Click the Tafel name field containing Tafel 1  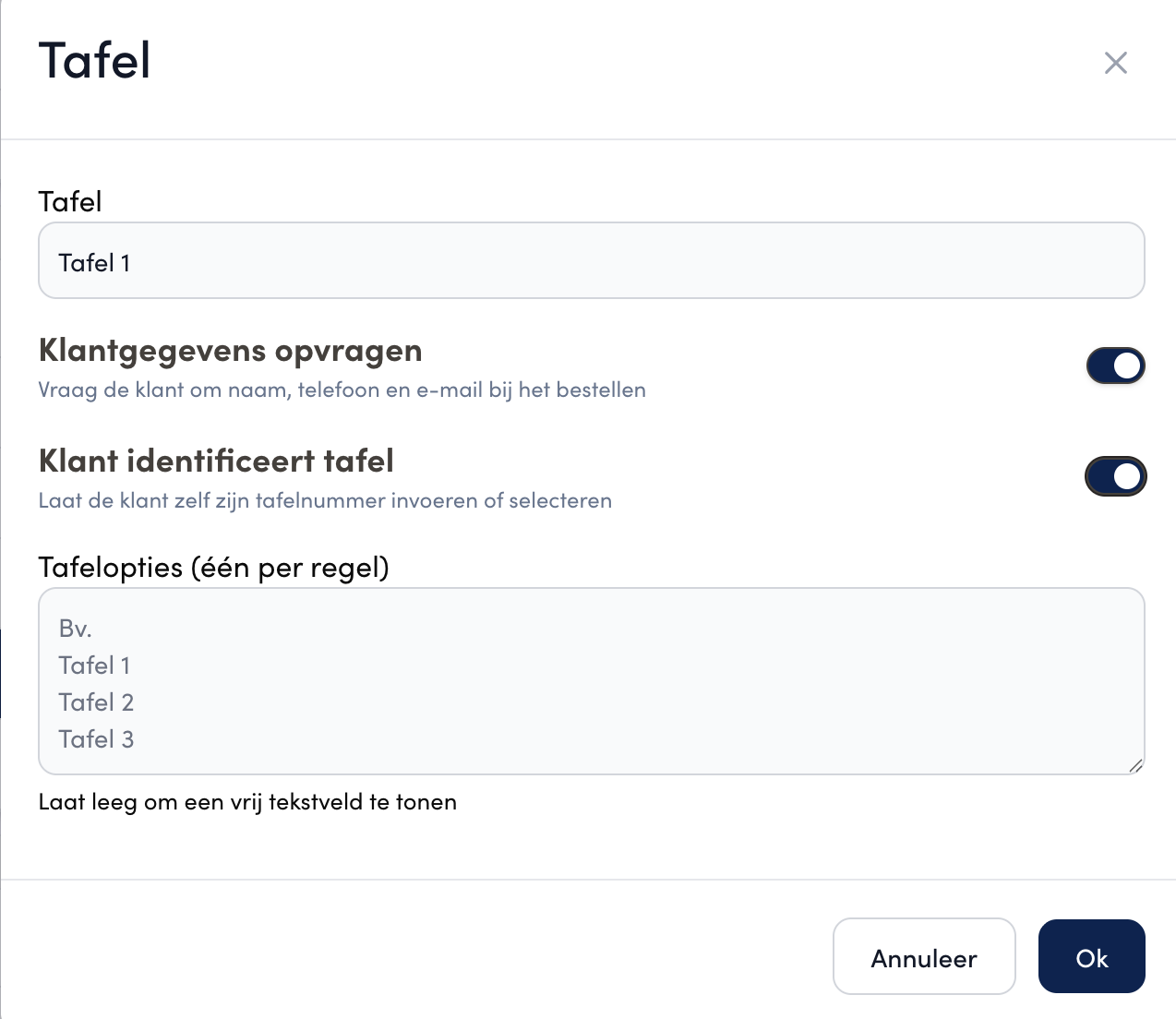click(x=592, y=260)
